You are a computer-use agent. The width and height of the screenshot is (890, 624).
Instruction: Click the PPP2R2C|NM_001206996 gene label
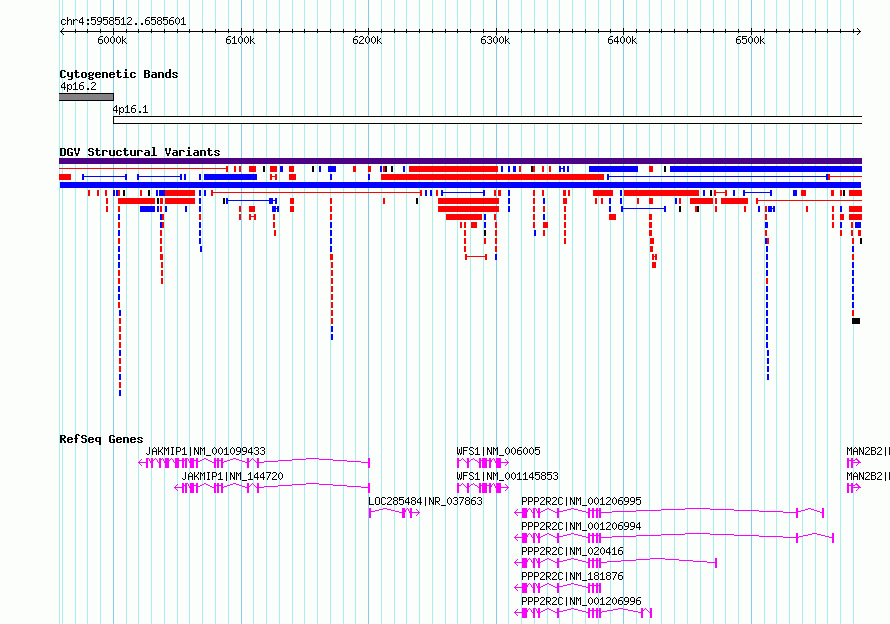tap(581, 601)
